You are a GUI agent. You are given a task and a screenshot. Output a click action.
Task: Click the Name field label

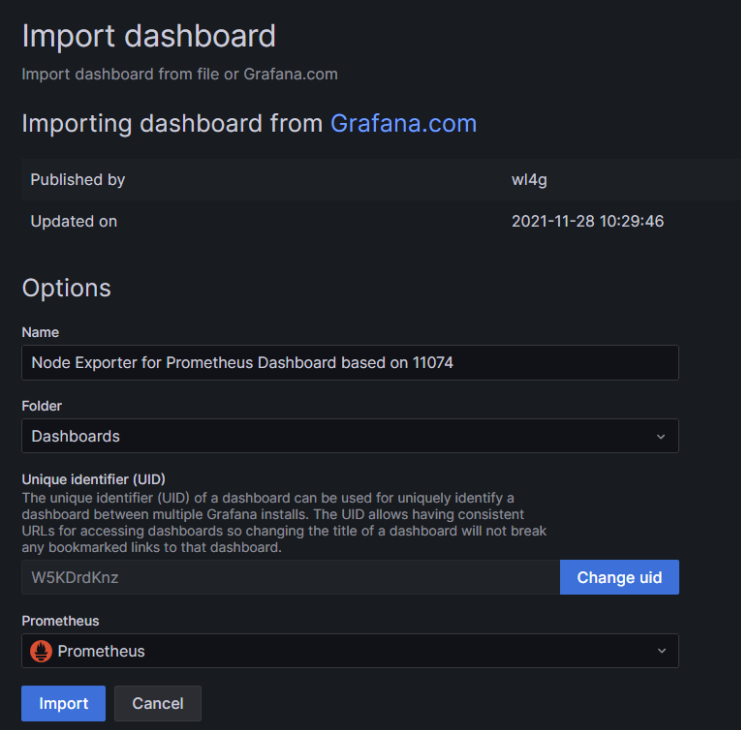tap(40, 332)
